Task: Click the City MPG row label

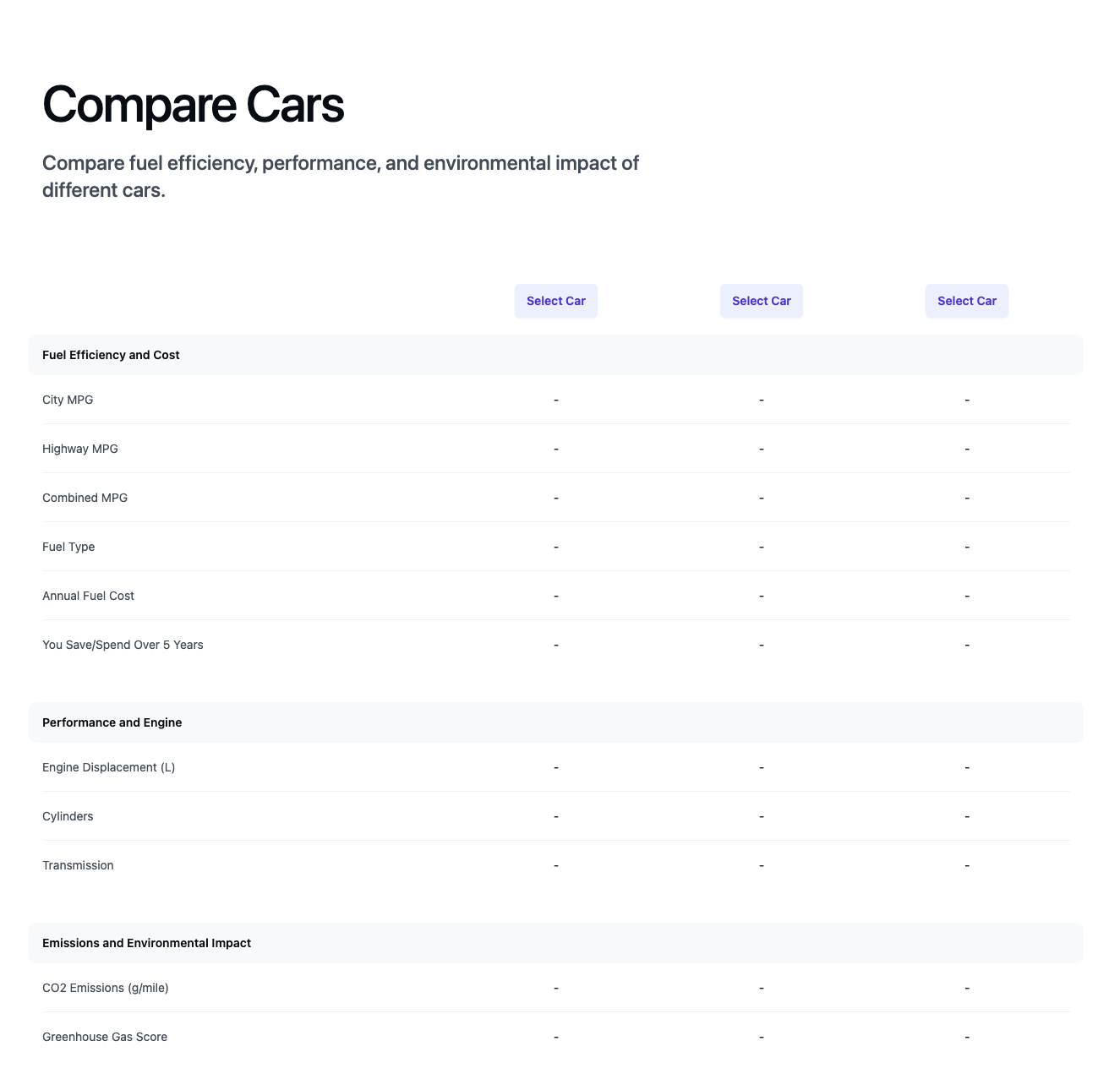Action: (68, 400)
